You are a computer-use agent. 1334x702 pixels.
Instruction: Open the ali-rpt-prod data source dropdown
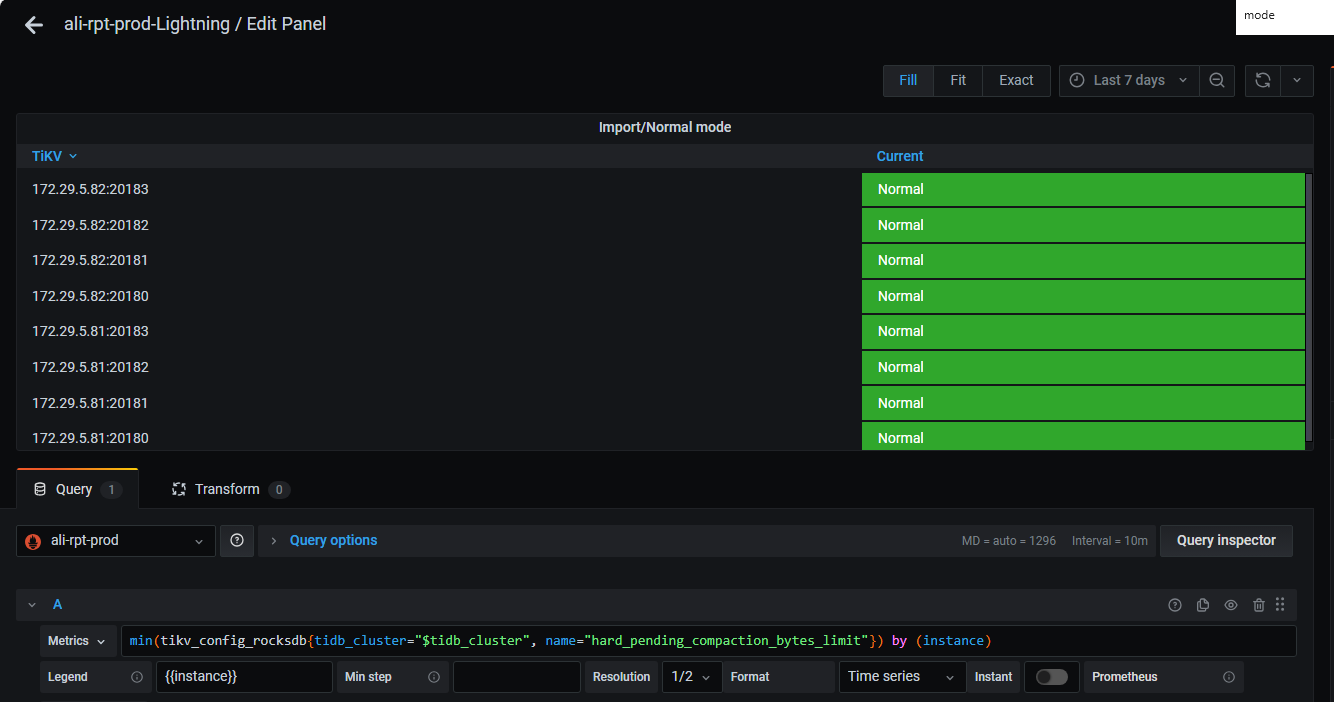click(x=116, y=541)
